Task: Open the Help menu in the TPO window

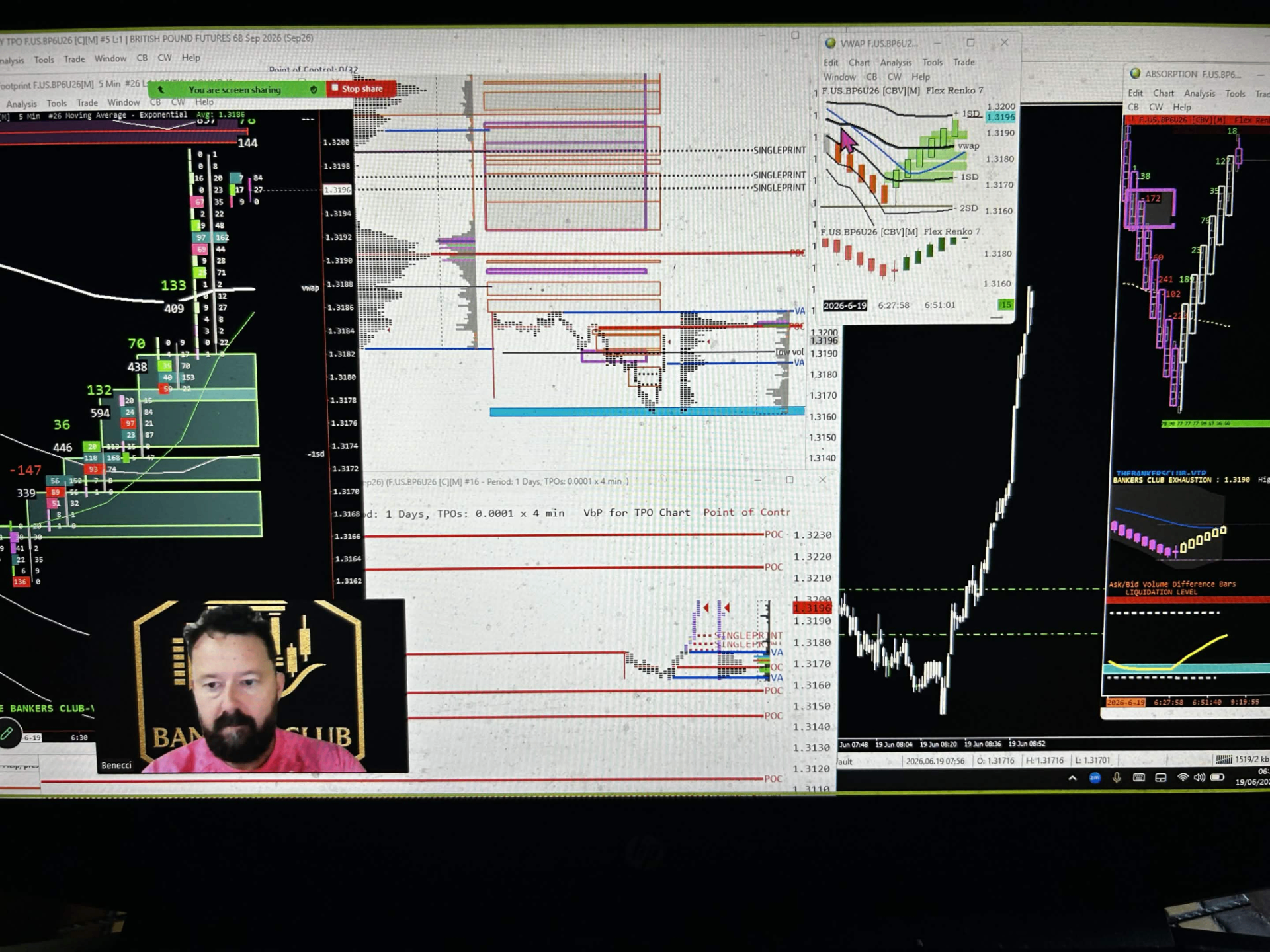Action: [191, 58]
